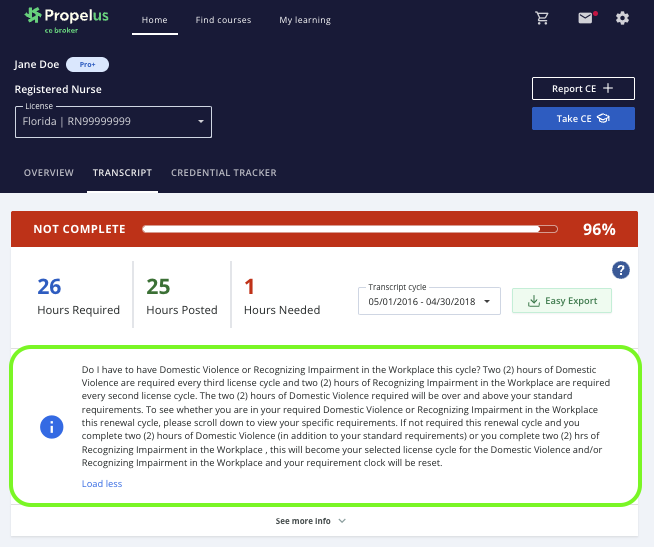Click the blue info circle icon

[51, 427]
